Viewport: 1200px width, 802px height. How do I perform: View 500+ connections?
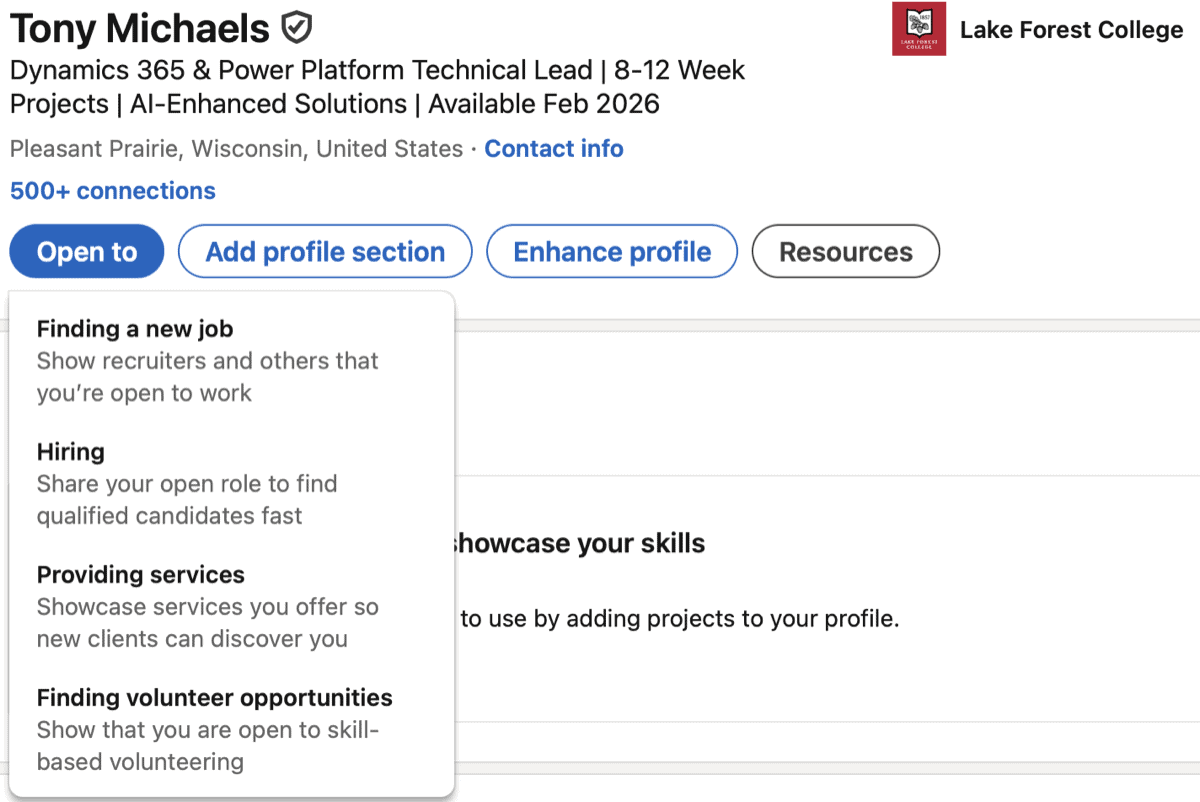(x=112, y=190)
